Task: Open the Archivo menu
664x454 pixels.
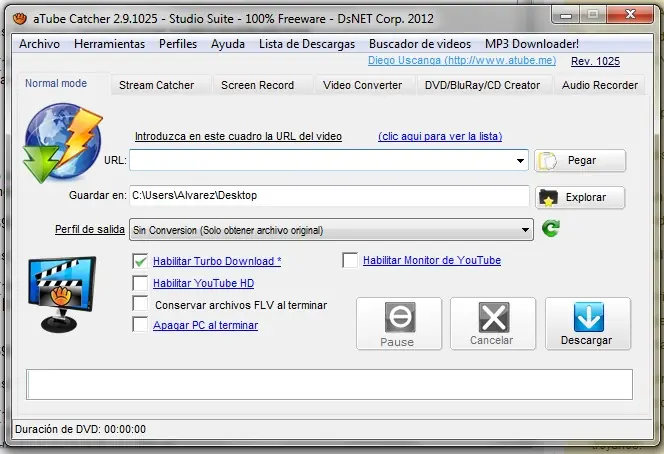Action: (39, 44)
